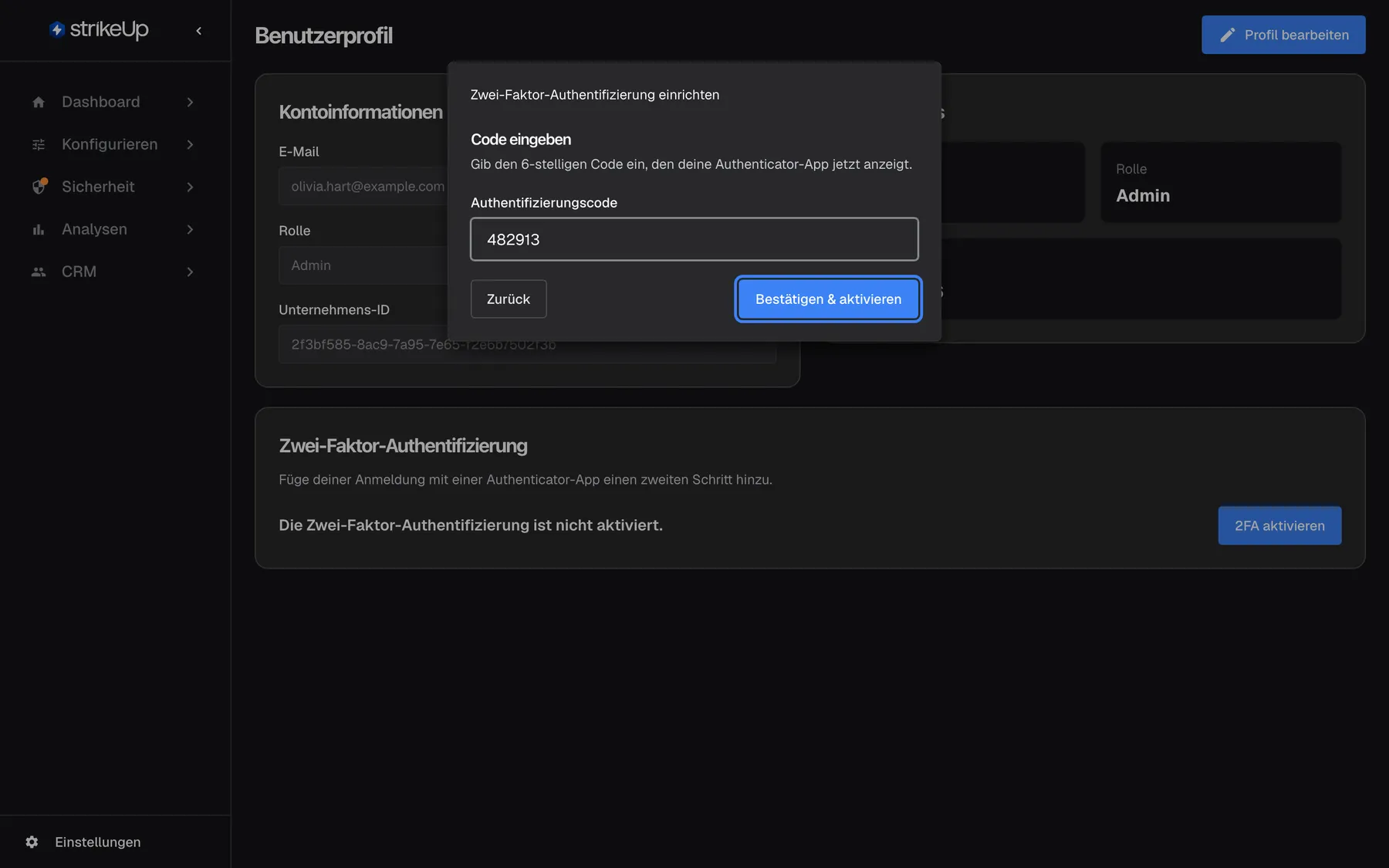Expand the Dashboard menu chevron
The height and width of the screenshot is (868, 1389).
pyautogui.click(x=190, y=102)
